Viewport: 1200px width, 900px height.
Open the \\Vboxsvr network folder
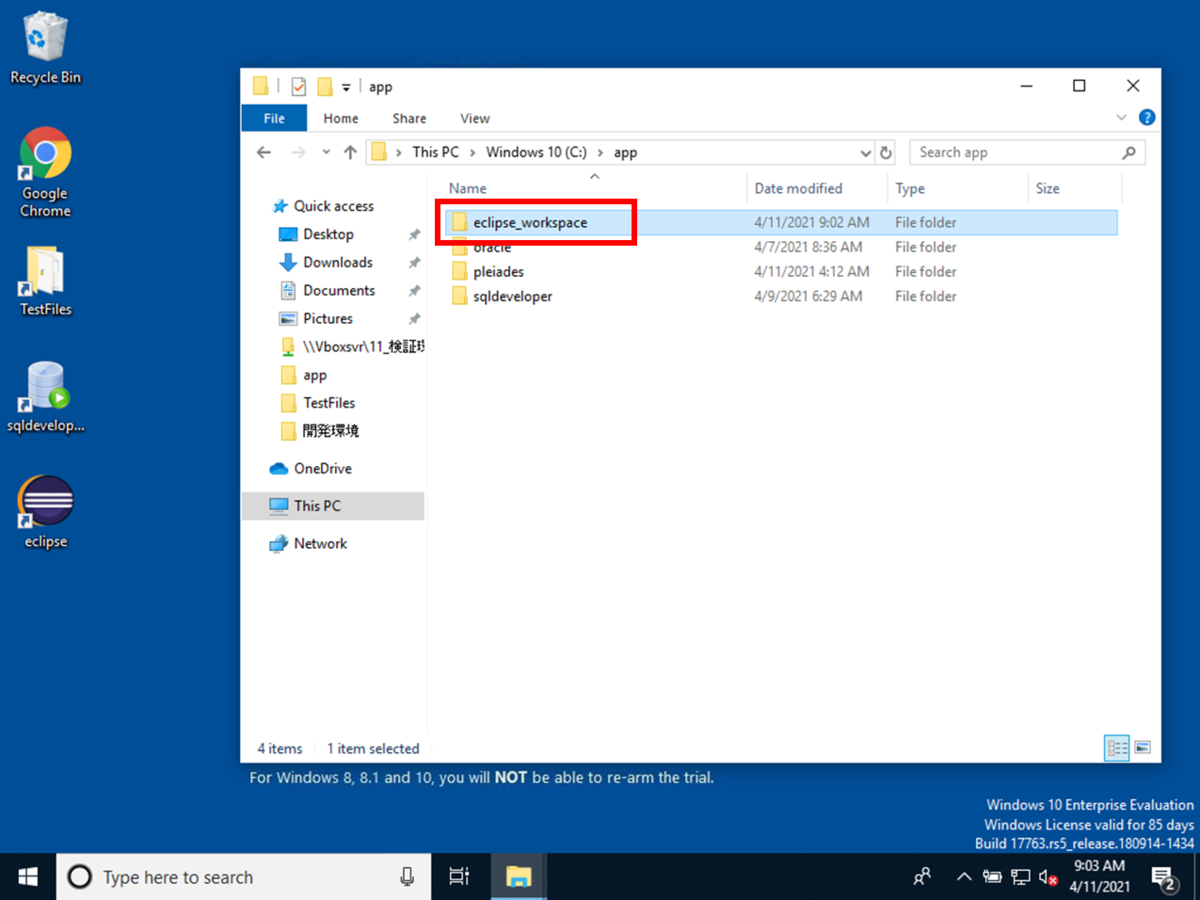click(x=352, y=346)
